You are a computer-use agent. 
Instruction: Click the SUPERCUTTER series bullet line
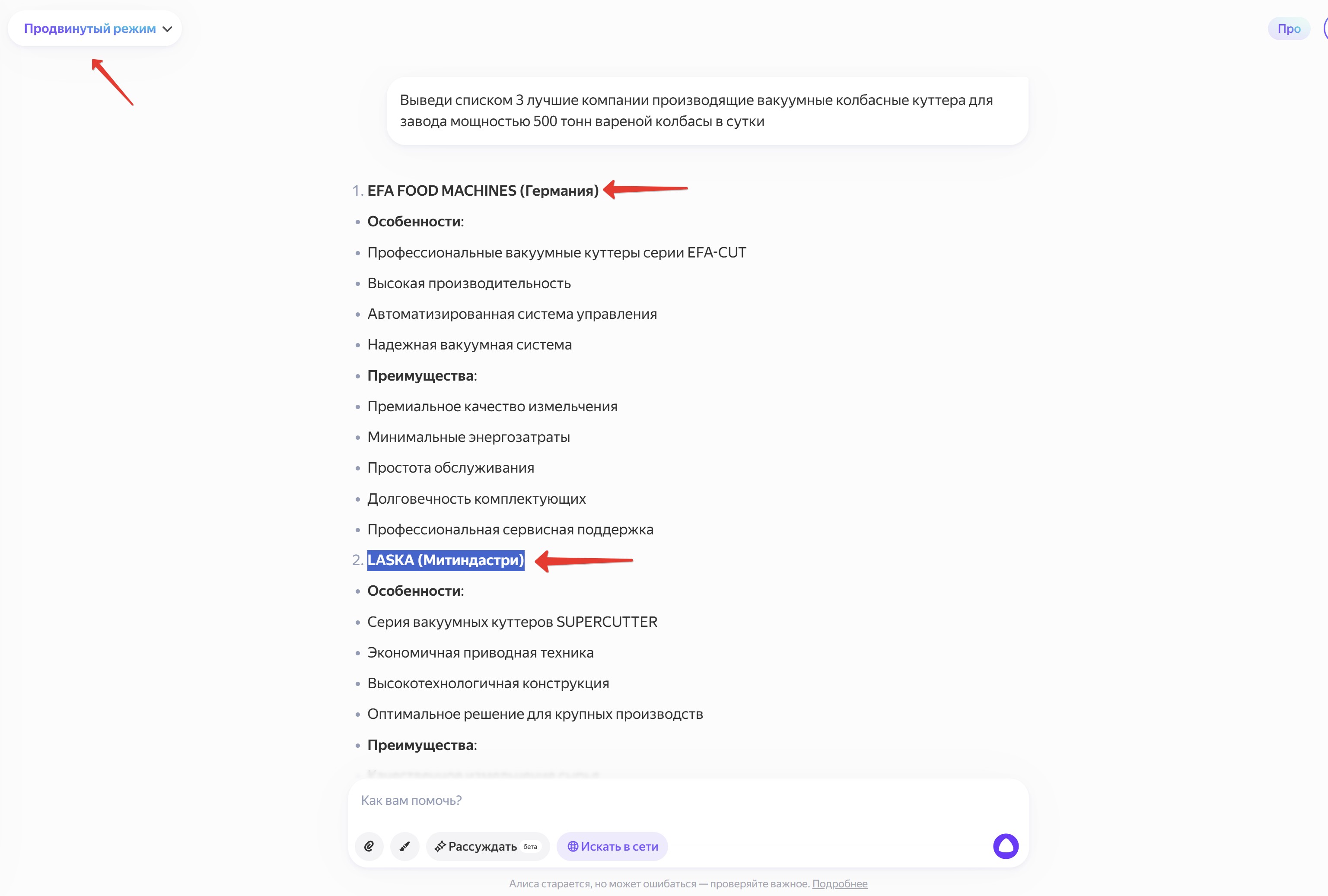click(x=512, y=622)
